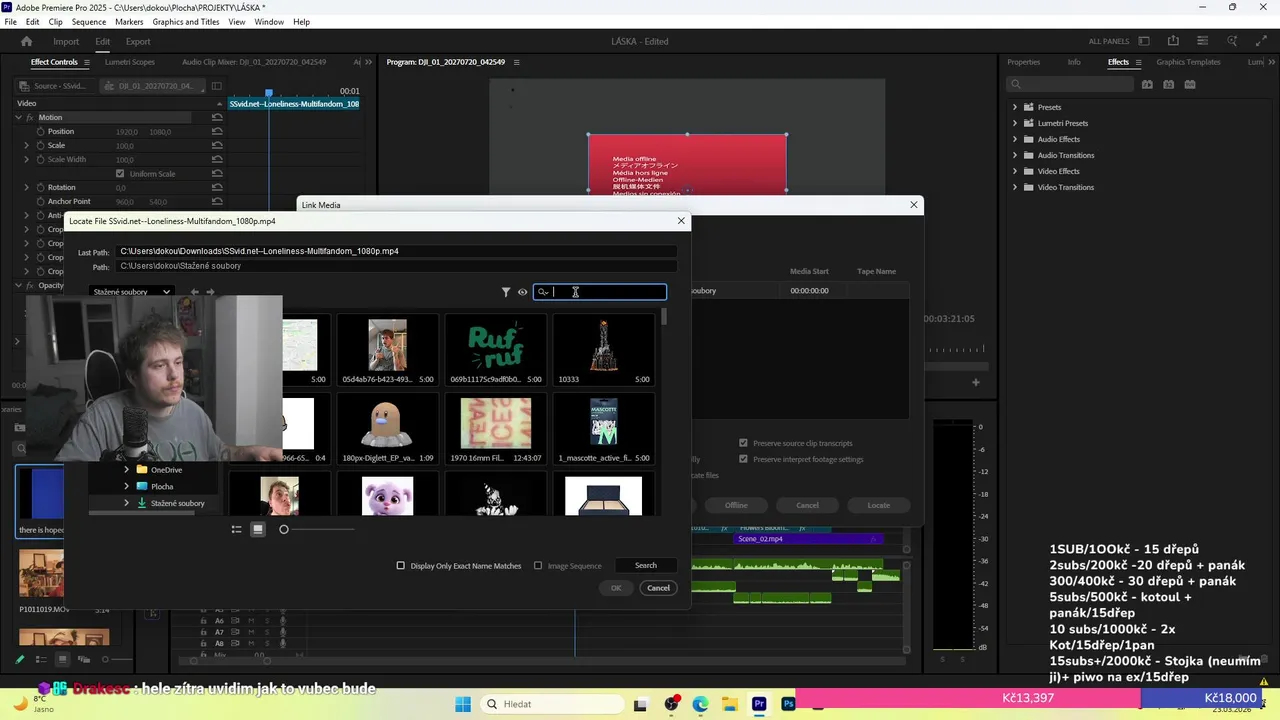Expand Lumetri Presets folder
Screen dimensions: 1280x720
1015,123
